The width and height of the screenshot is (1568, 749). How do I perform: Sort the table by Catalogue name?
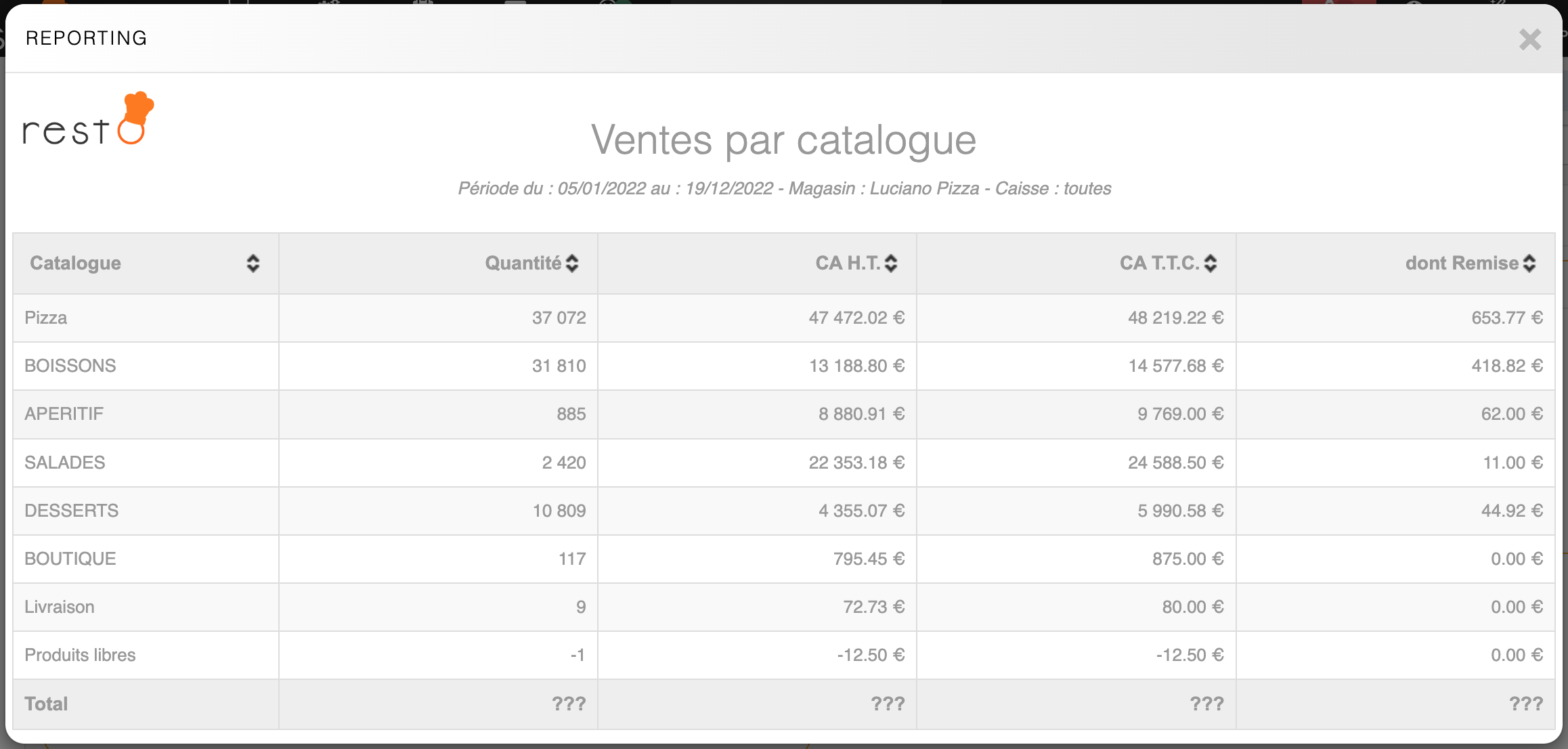point(253,263)
